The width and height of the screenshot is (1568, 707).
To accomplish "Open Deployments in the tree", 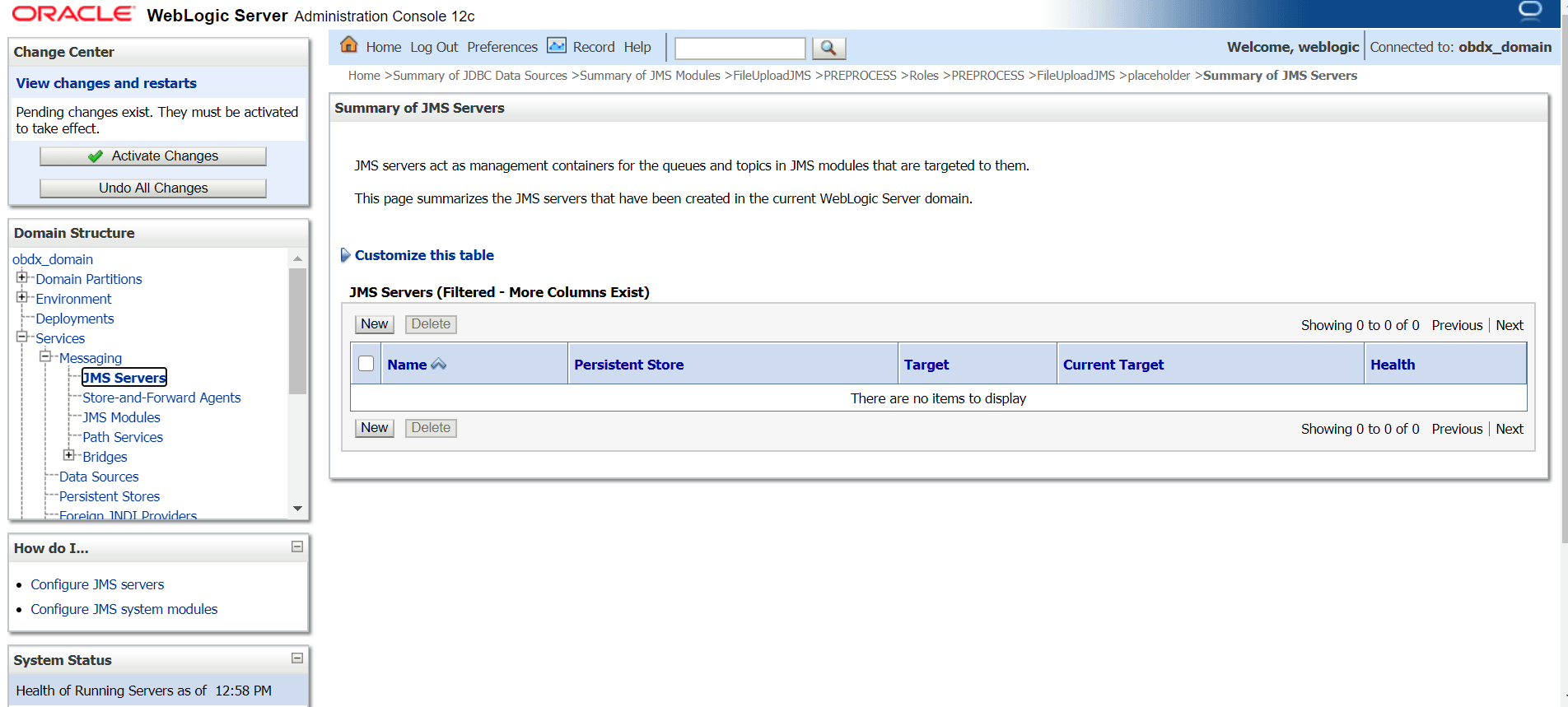I will [x=75, y=319].
